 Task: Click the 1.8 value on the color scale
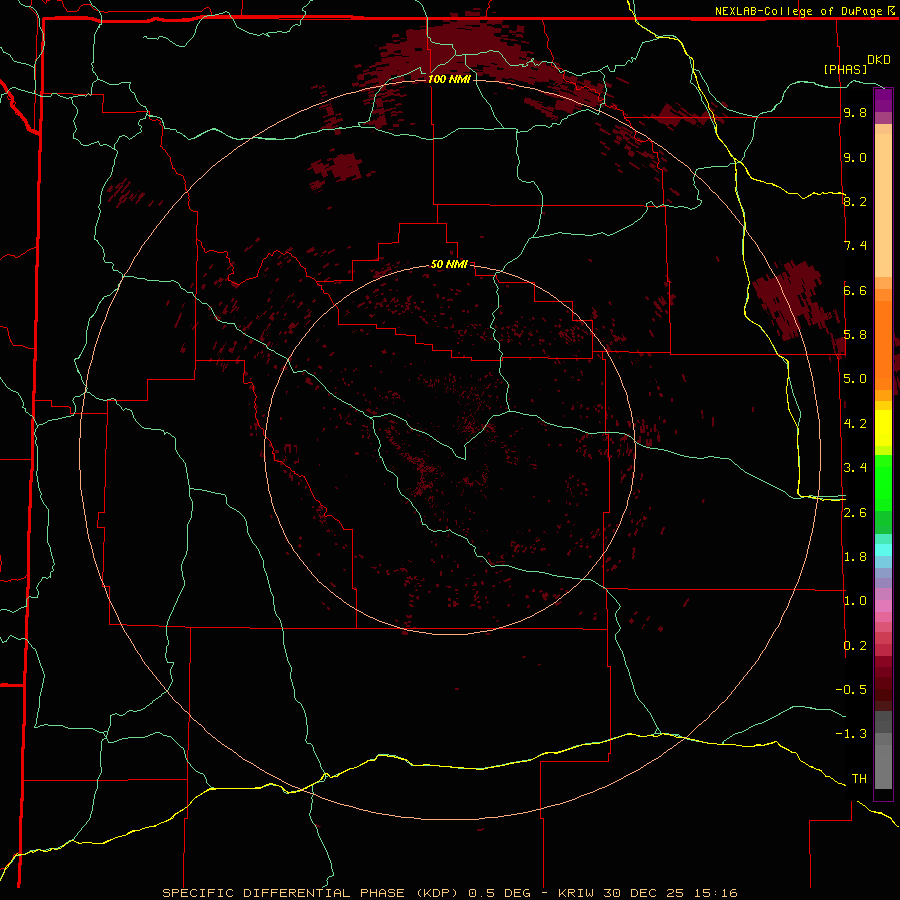(x=855, y=557)
